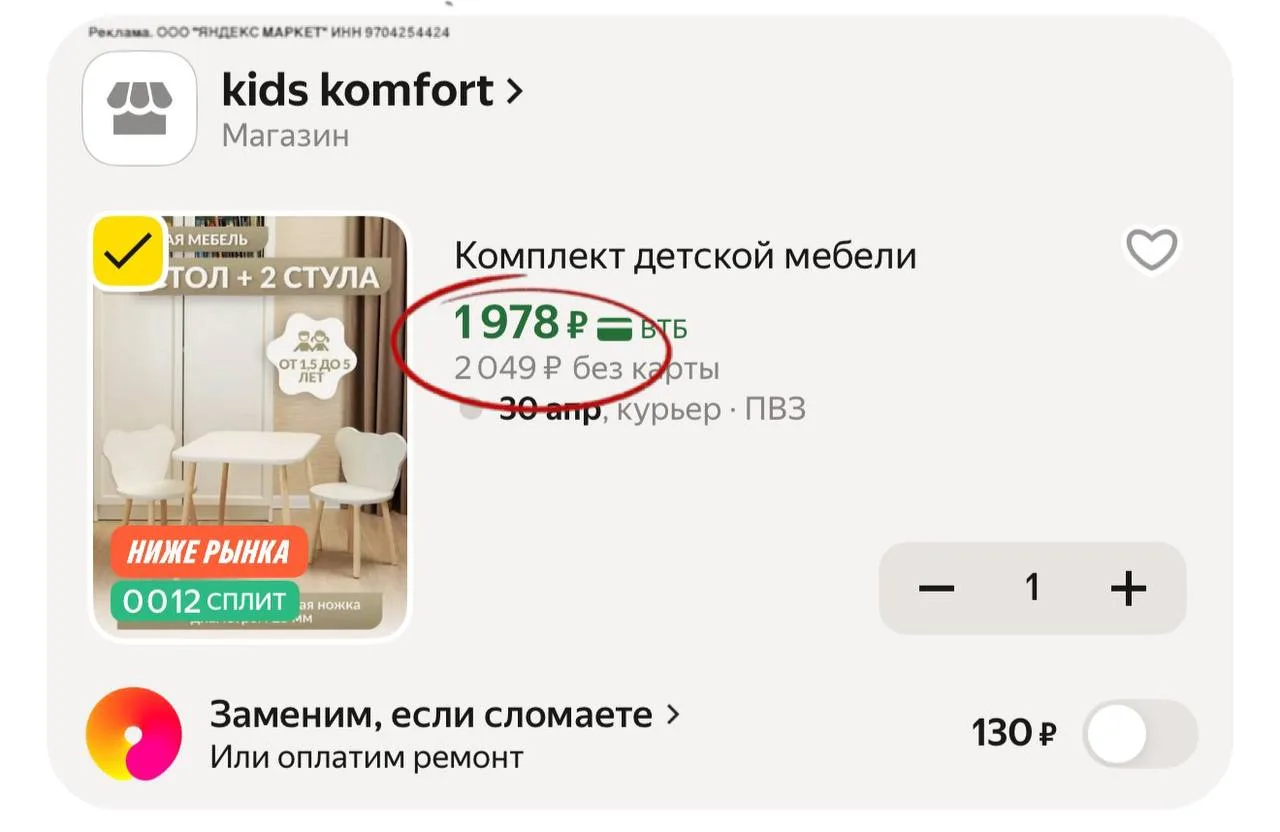
Task: Uncheck the yellow product selection checkbox
Action: click(x=128, y=250)
